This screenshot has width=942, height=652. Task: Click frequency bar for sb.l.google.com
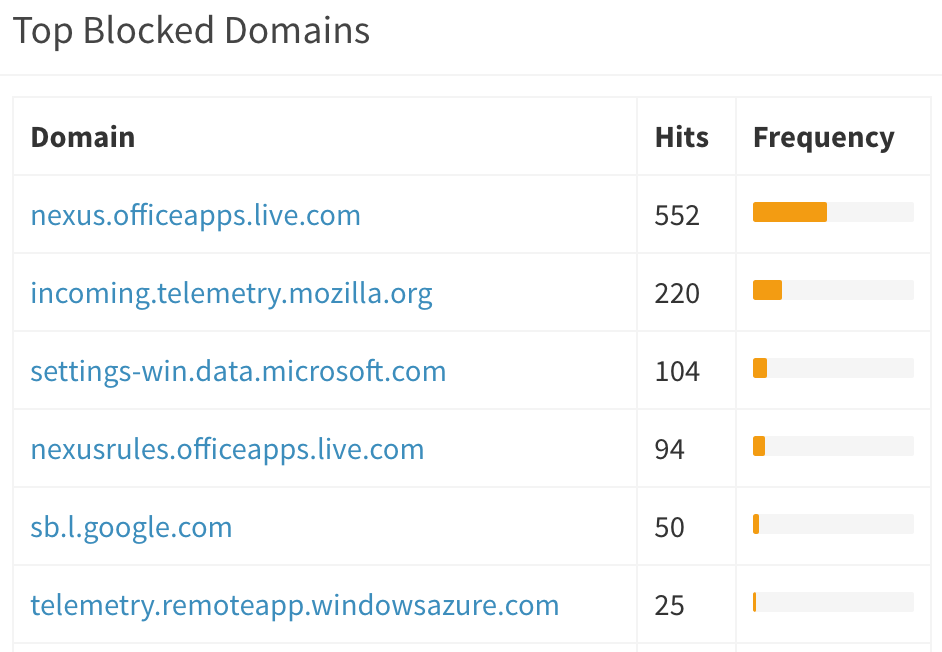(x=832, y=524)
